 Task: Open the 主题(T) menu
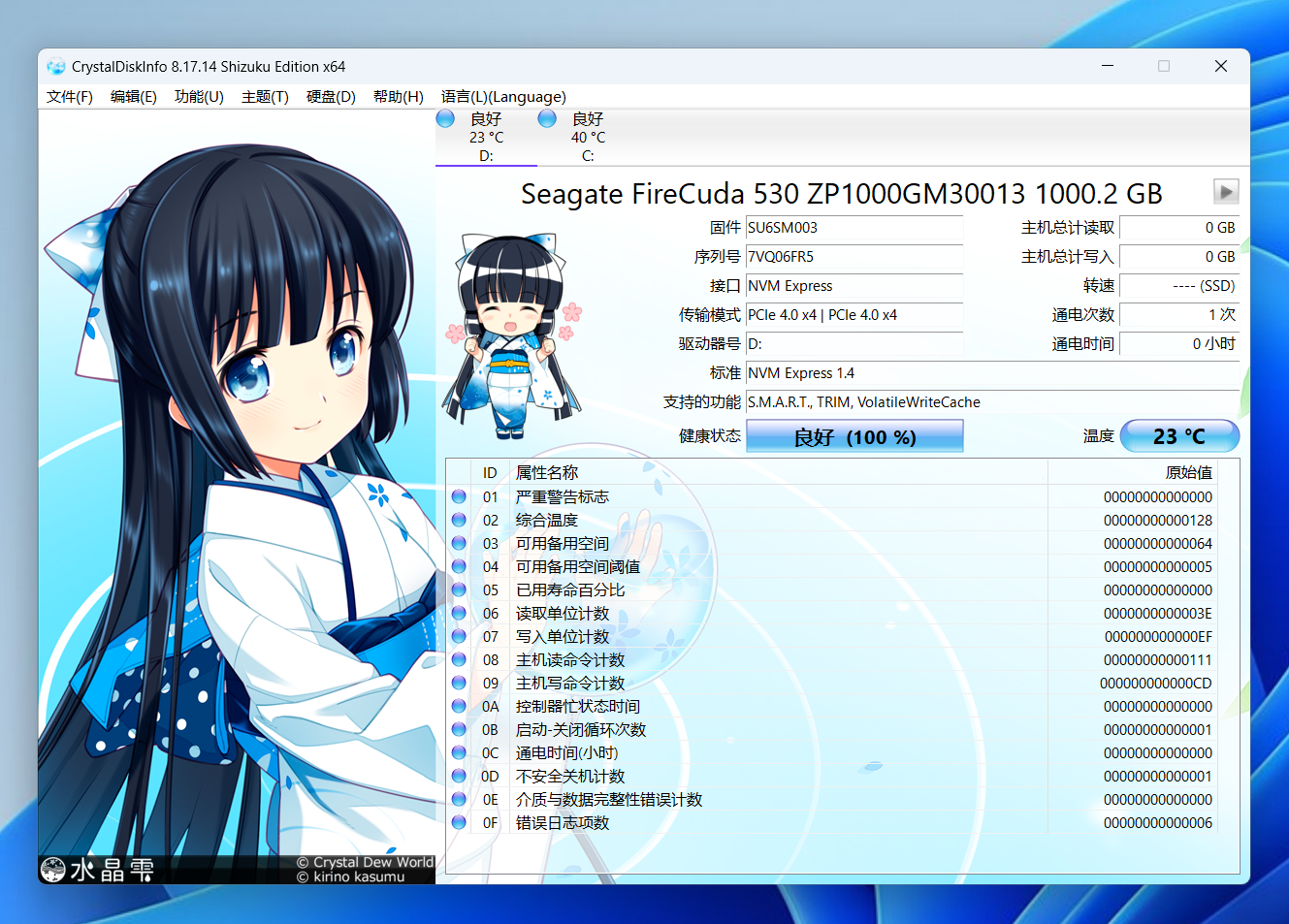click(265, 97)
